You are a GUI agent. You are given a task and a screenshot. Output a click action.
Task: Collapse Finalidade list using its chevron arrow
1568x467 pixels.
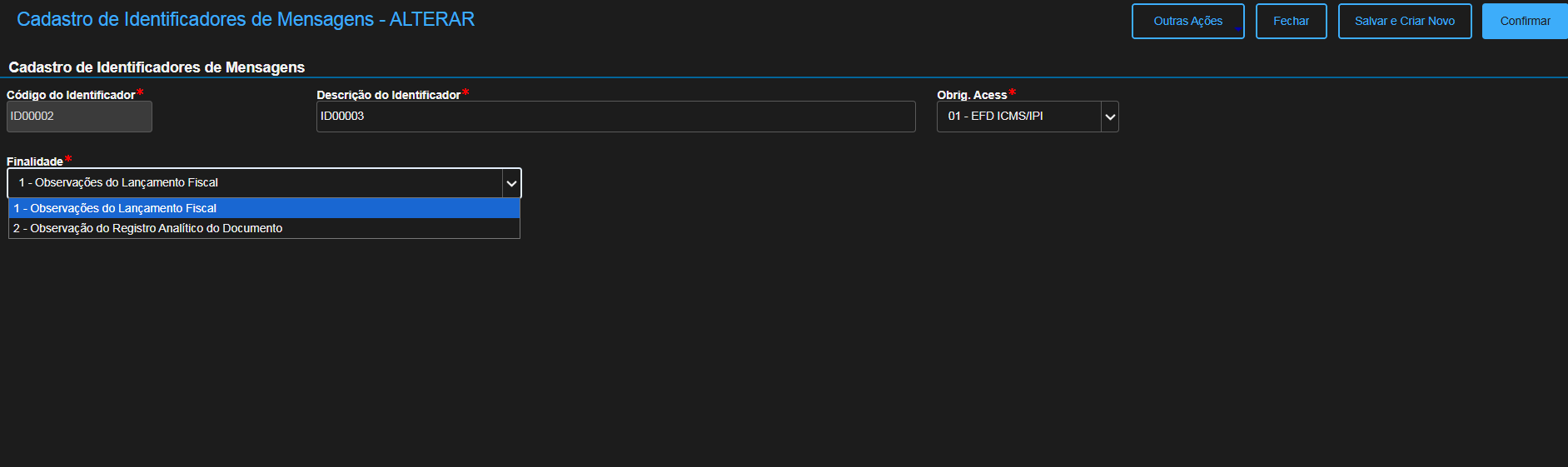pyautogui.click(x=511, y=183)
